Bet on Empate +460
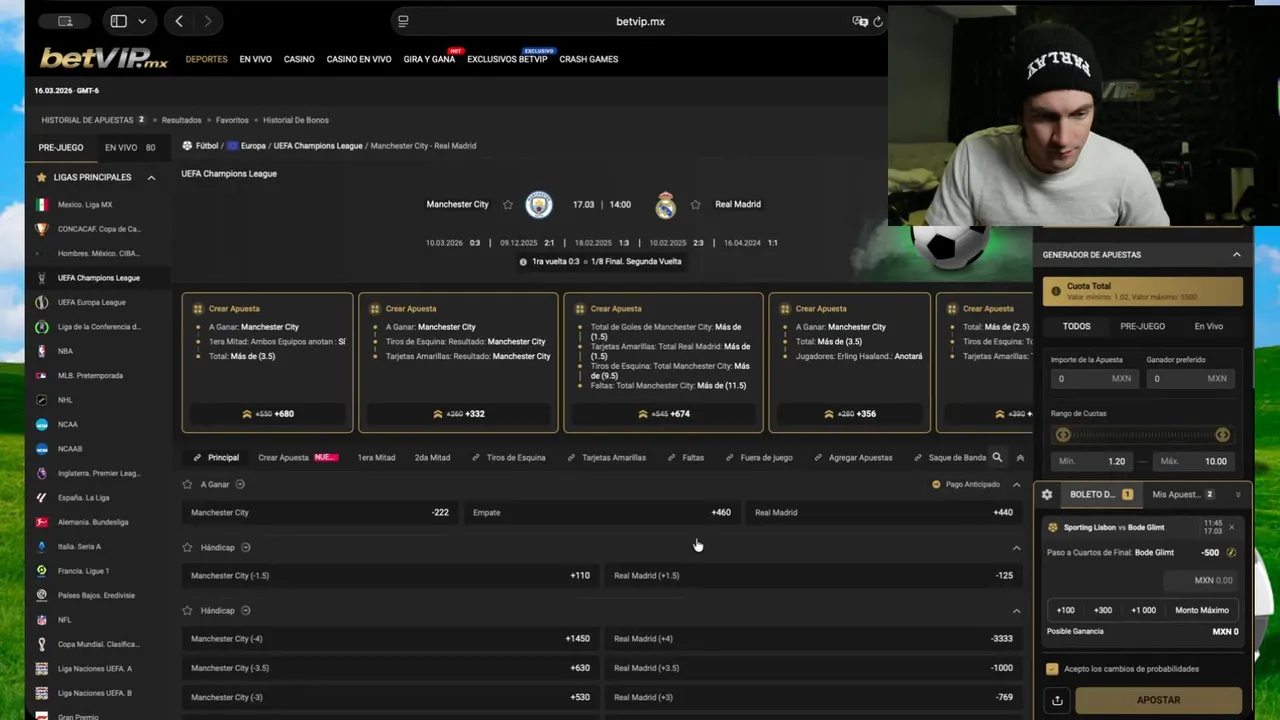The image size is (1280, 720). click(602, 512)
